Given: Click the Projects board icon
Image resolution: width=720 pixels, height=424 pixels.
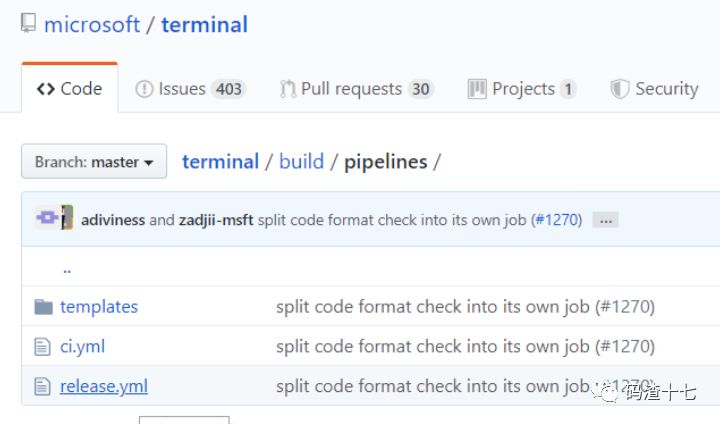Looking at the screenshot, I should point(477,89).
